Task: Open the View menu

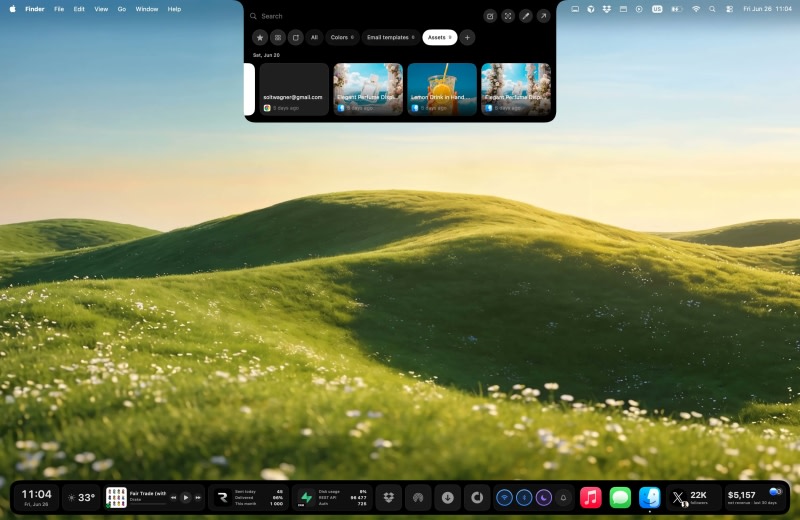Action: pos(101,9)
